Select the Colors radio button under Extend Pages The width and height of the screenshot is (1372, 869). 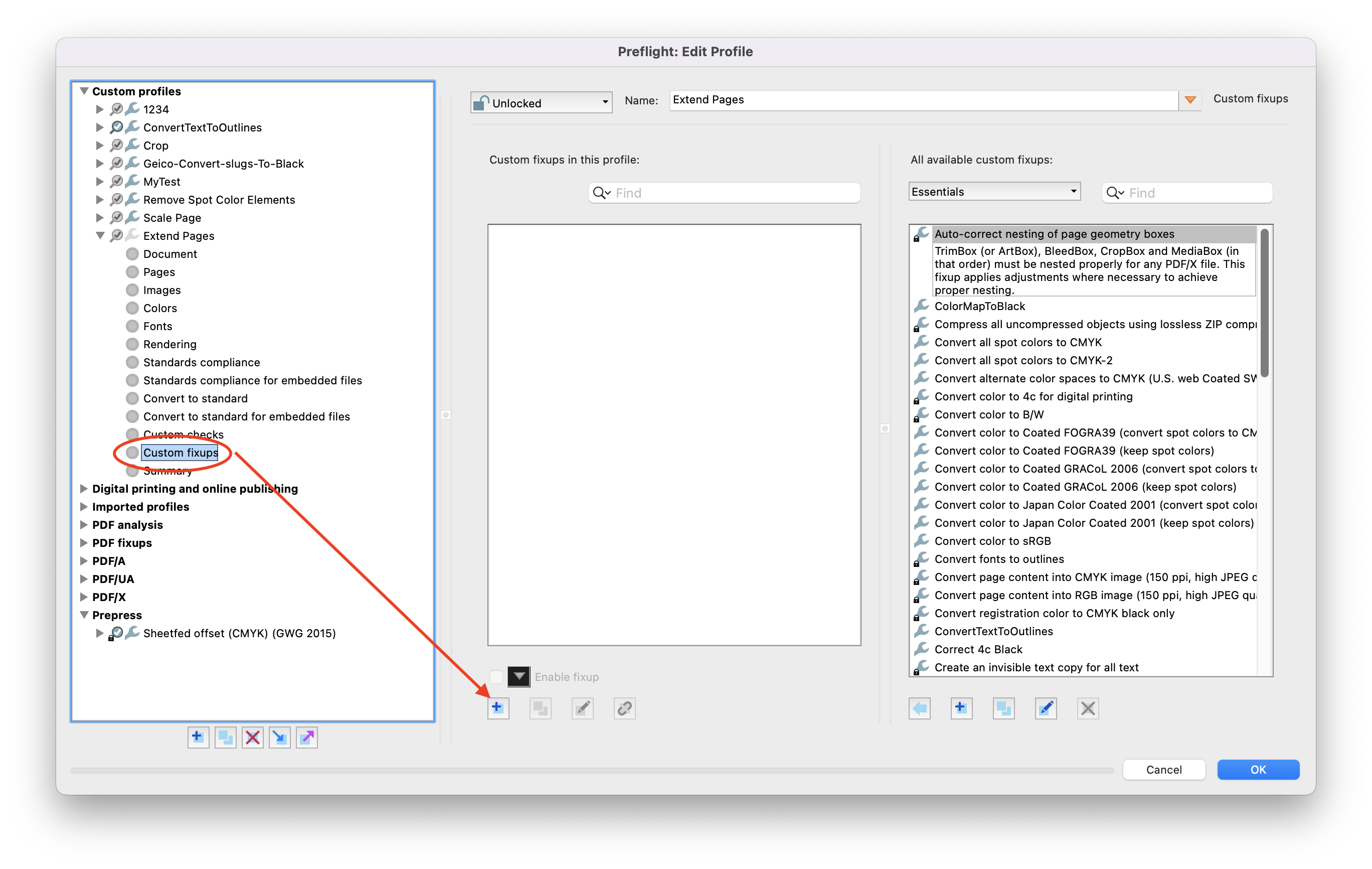(x=133, y=308)
